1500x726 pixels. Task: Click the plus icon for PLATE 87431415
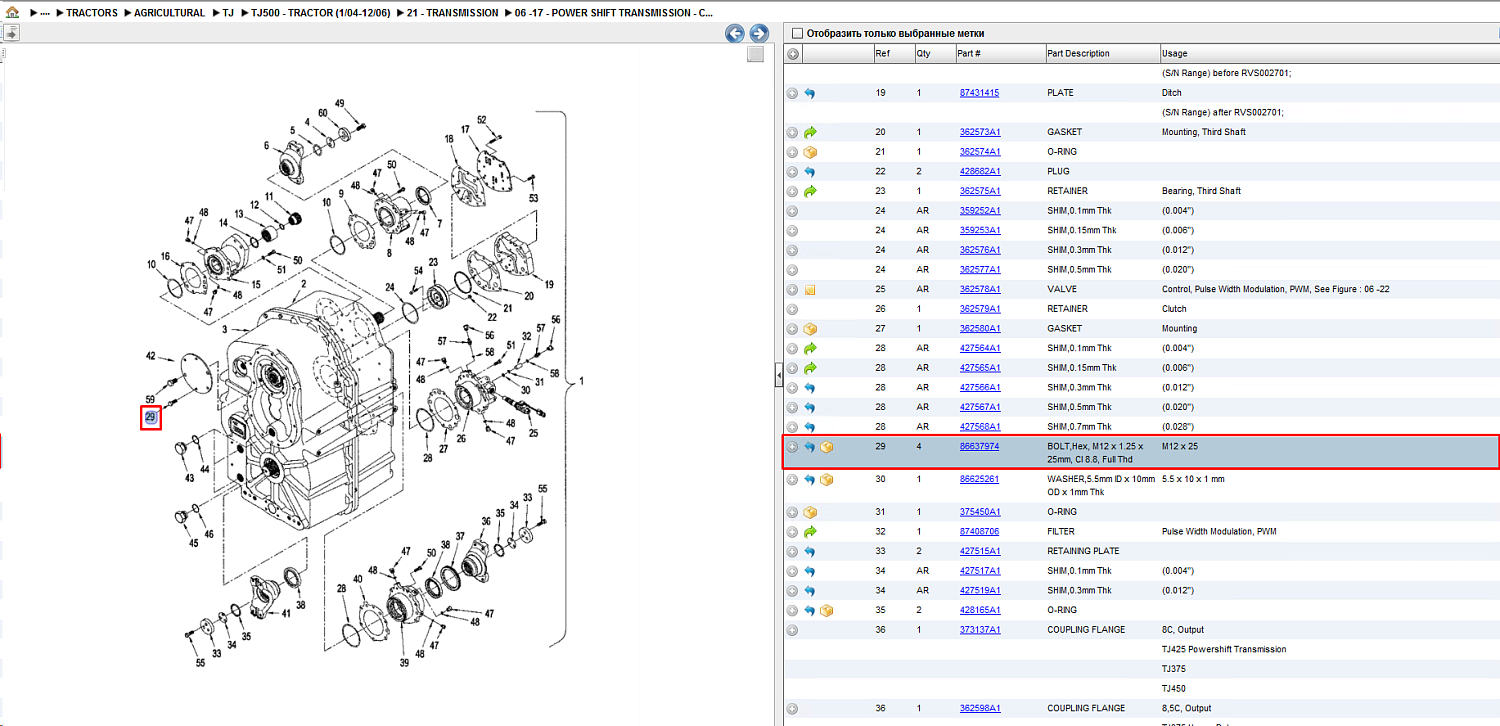click(792, 93)
